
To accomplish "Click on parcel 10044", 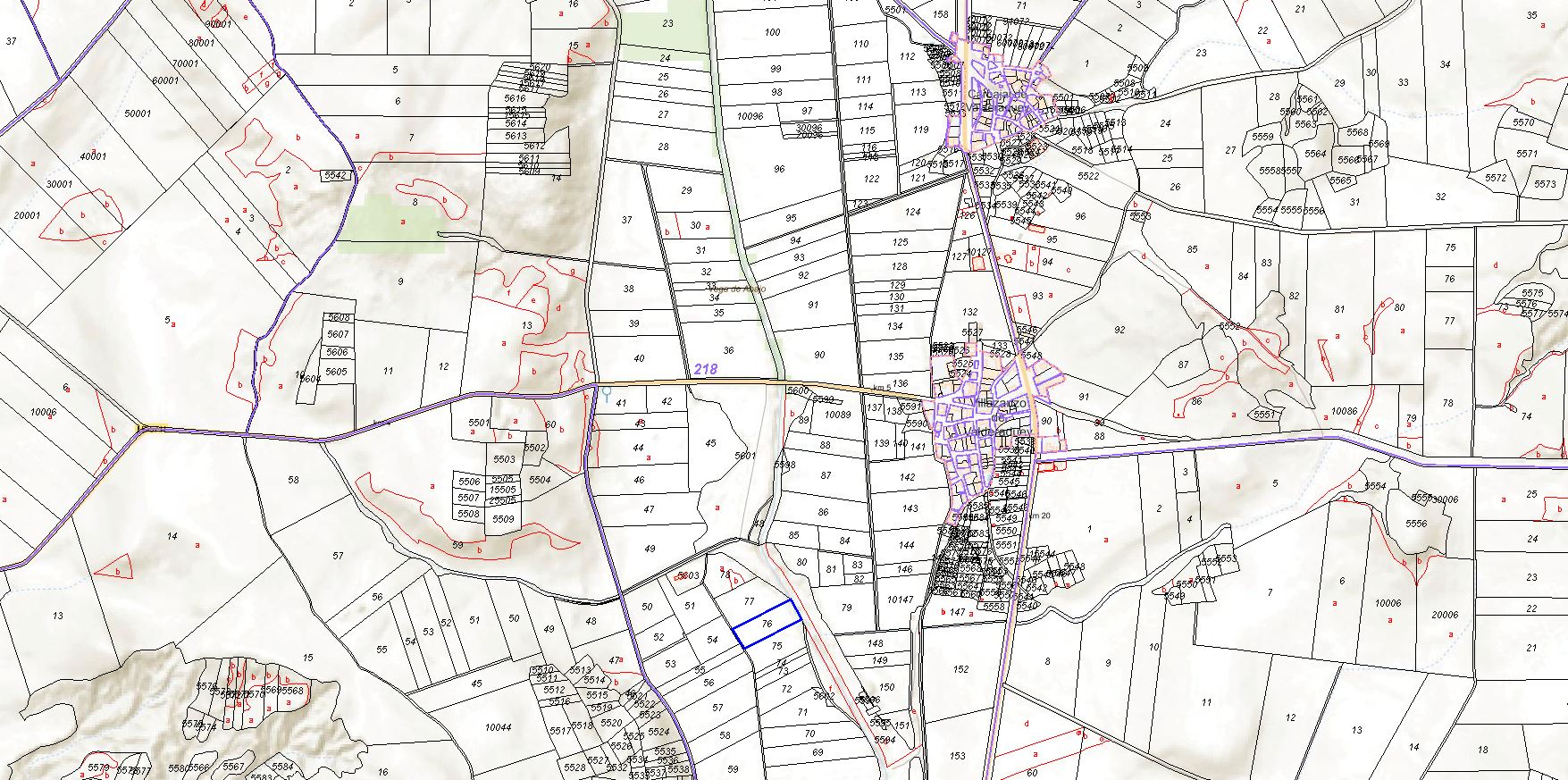I will coord(498,727).
